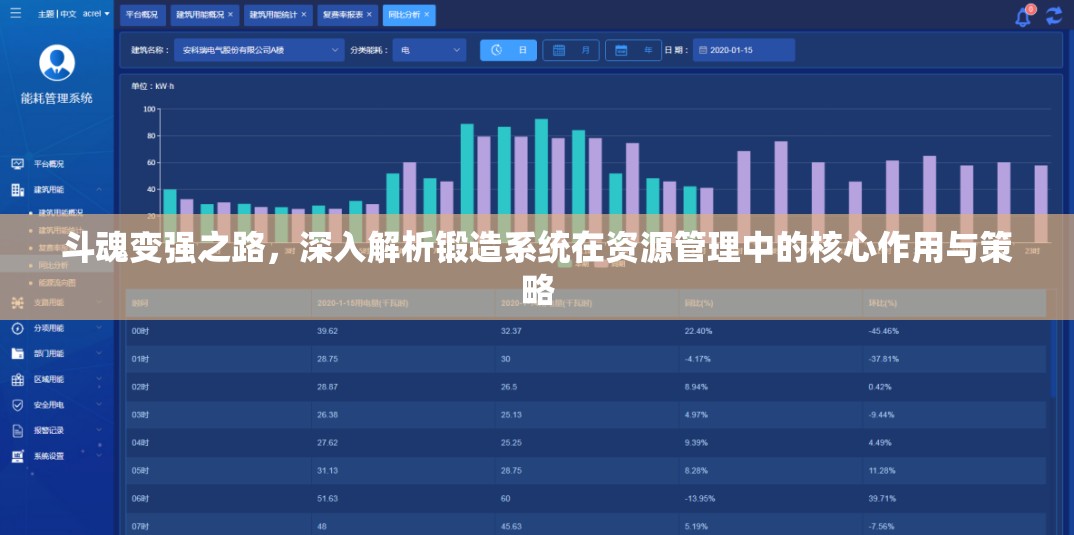Expand the 安全用电 sidebar group chevron
Screen dimensions: 1074x535
100,405
